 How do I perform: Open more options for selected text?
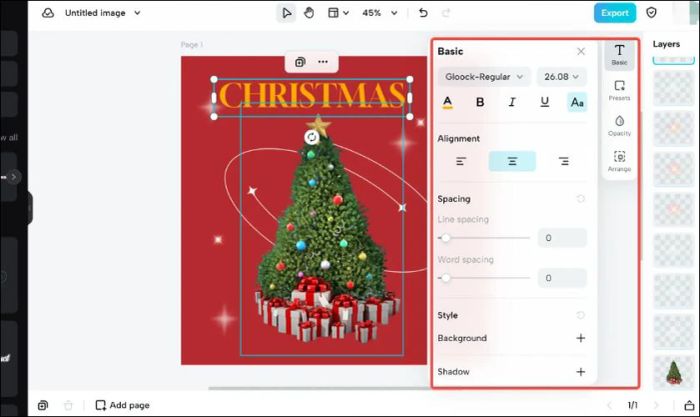tap(323, 62)
